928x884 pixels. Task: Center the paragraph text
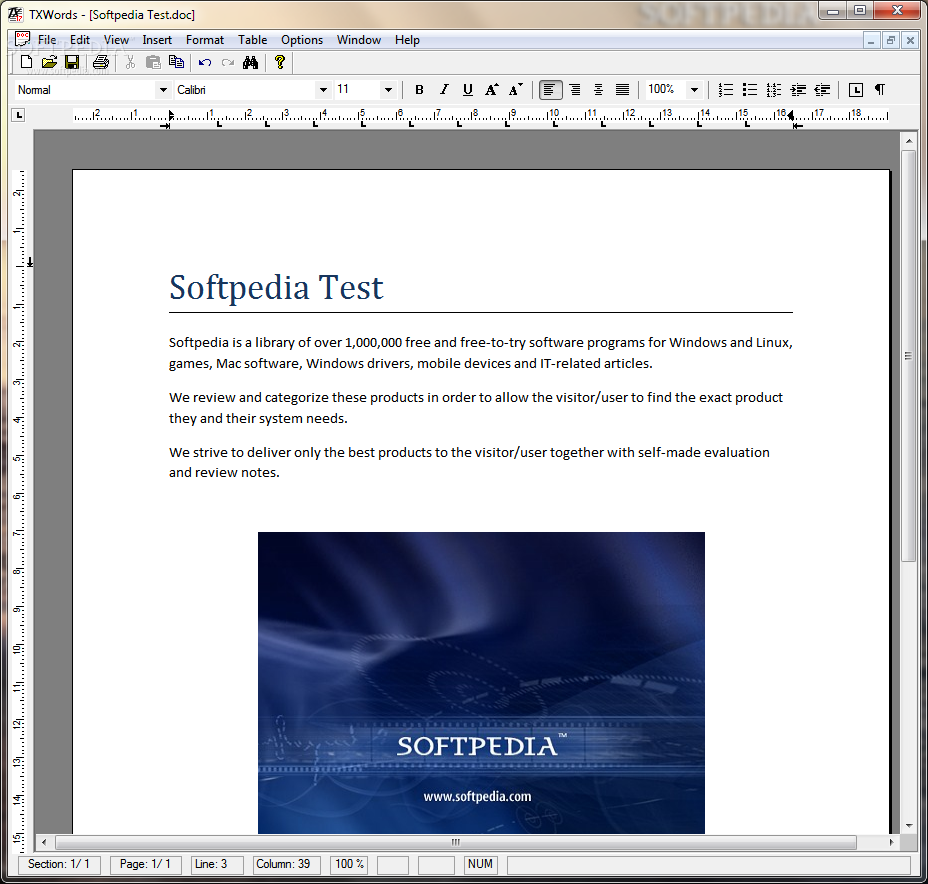(x=598, y=90)
